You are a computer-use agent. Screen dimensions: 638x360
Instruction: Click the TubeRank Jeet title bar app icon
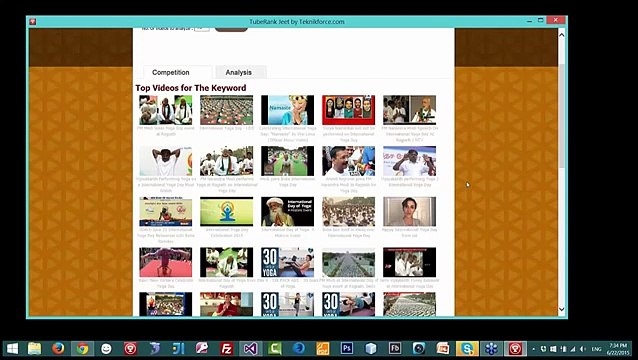(33, 22)
